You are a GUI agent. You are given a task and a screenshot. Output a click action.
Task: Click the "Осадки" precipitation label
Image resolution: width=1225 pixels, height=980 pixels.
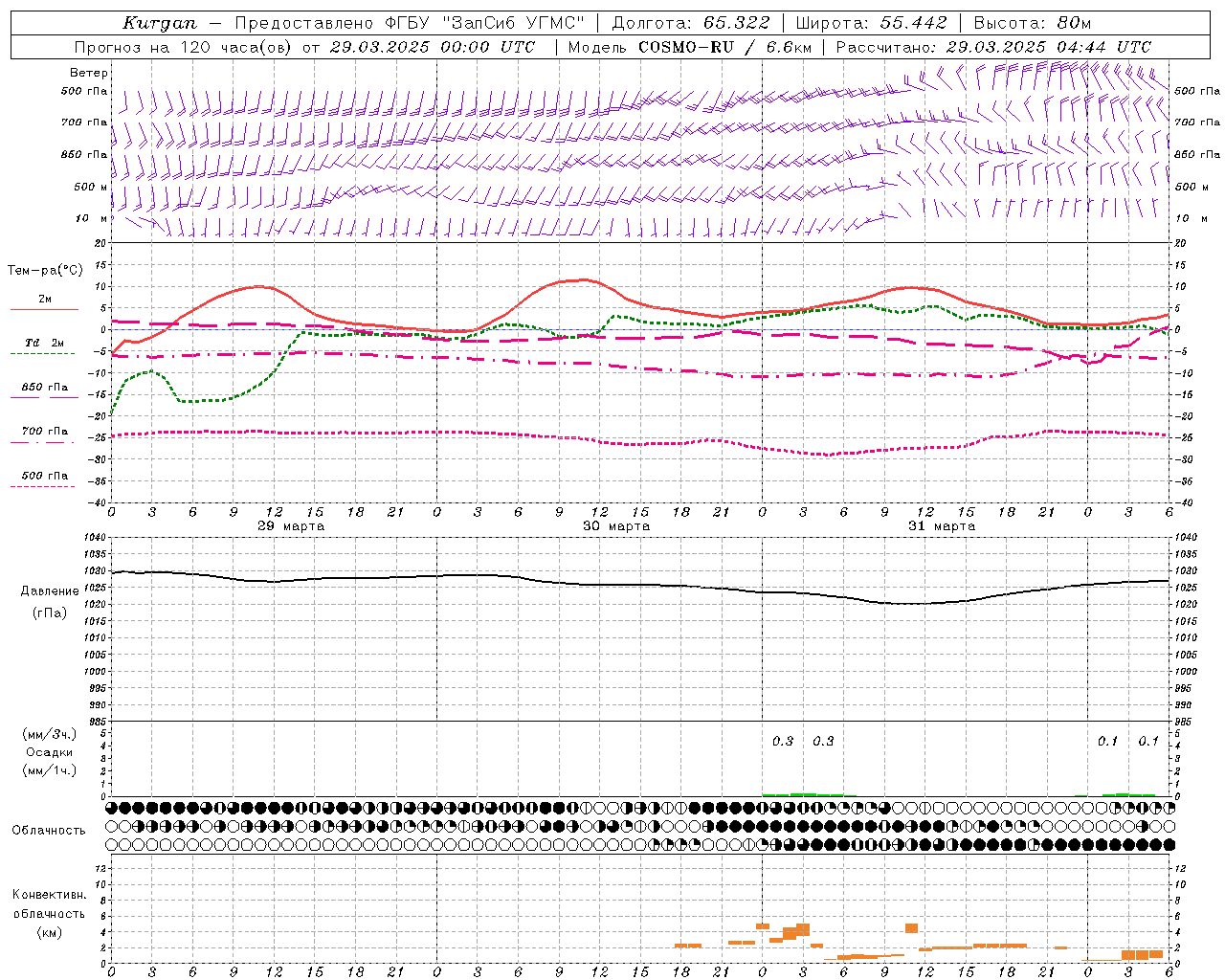[x=49, y=752]
